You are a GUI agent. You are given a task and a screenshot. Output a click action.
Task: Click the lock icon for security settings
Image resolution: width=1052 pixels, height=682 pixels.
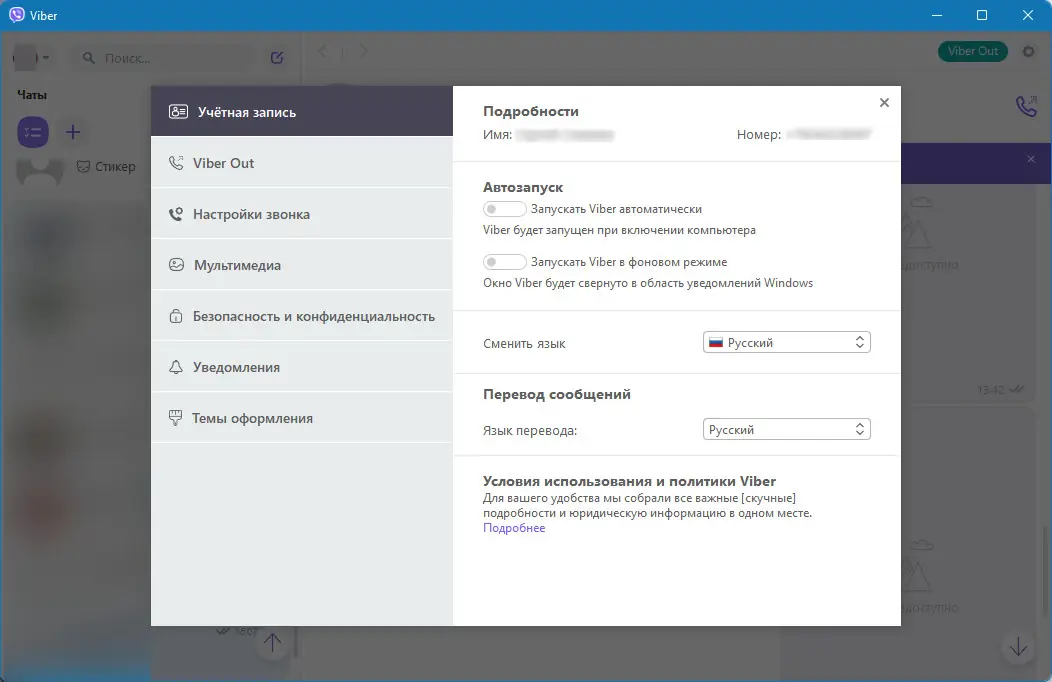click(x=176, y=316)
